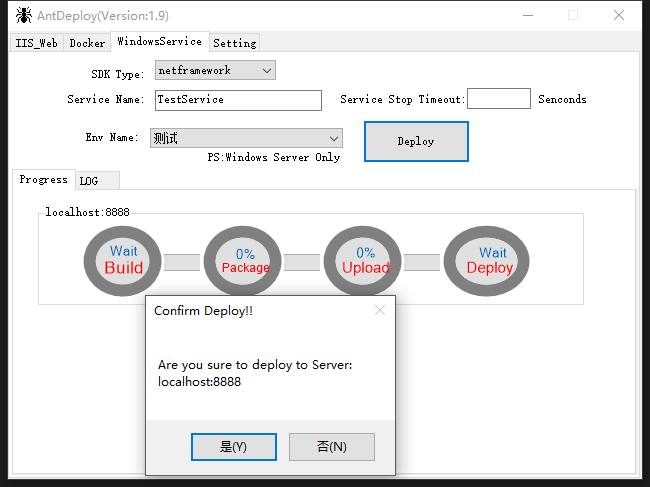Focus the Service Stop Timeout field
Viewport: 650px width, 487px height.
(499, 99)
